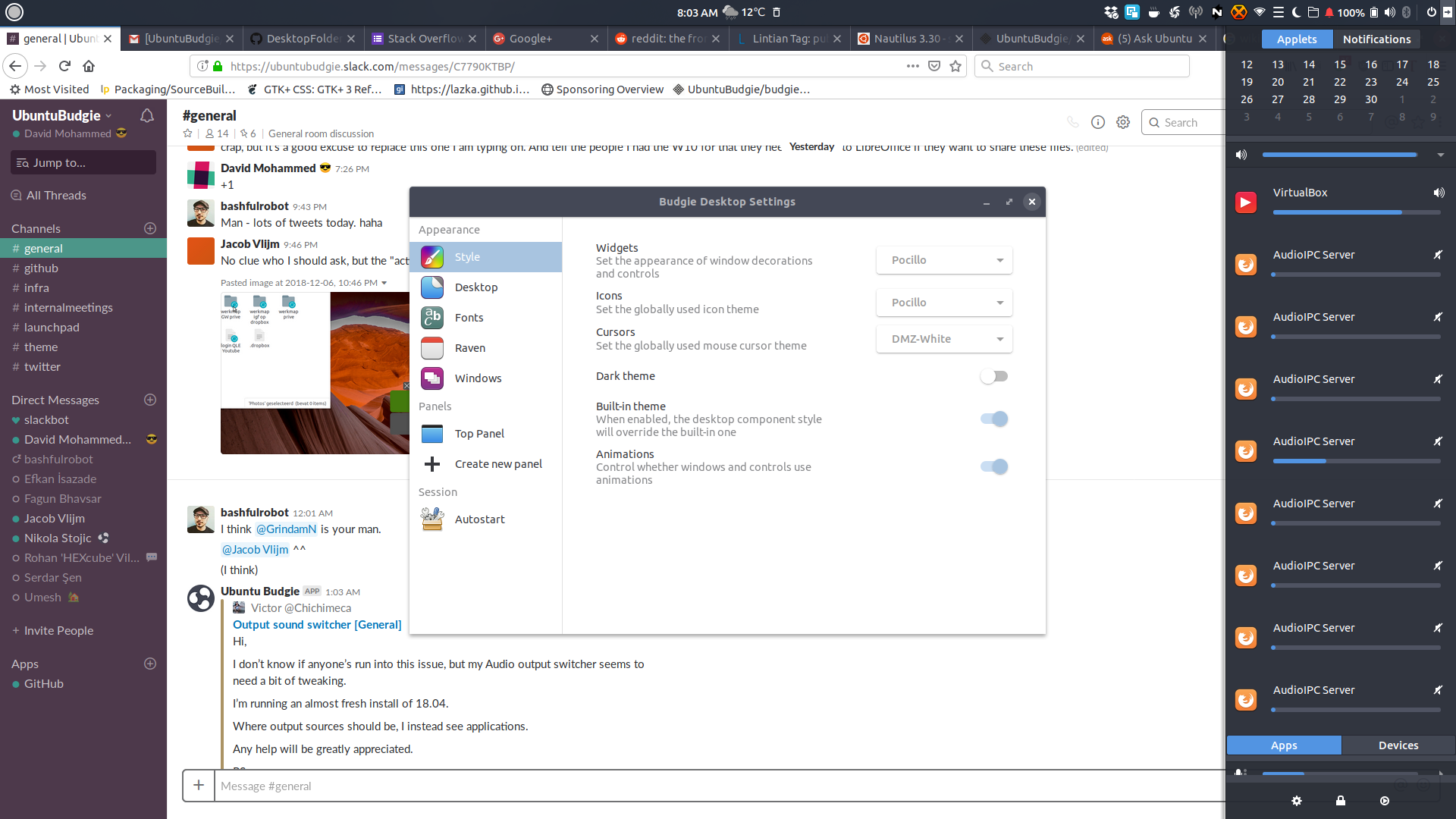This screenshot has height=819, width=1456.
Task: Click the attachment plus button beside message box
Action: pyautogui.click(x=199, y=786)
